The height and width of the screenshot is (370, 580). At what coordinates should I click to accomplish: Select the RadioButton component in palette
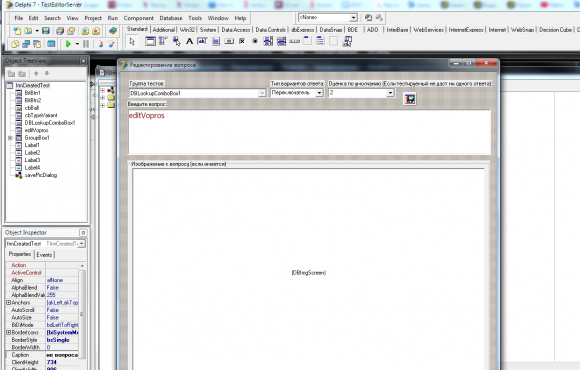click(x=255, y=41)
